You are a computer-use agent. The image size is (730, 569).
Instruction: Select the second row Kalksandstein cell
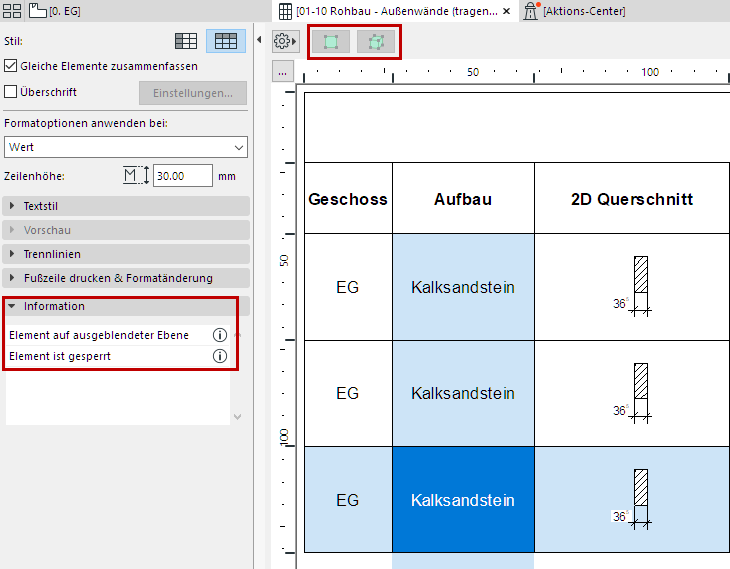coord(463,393)
